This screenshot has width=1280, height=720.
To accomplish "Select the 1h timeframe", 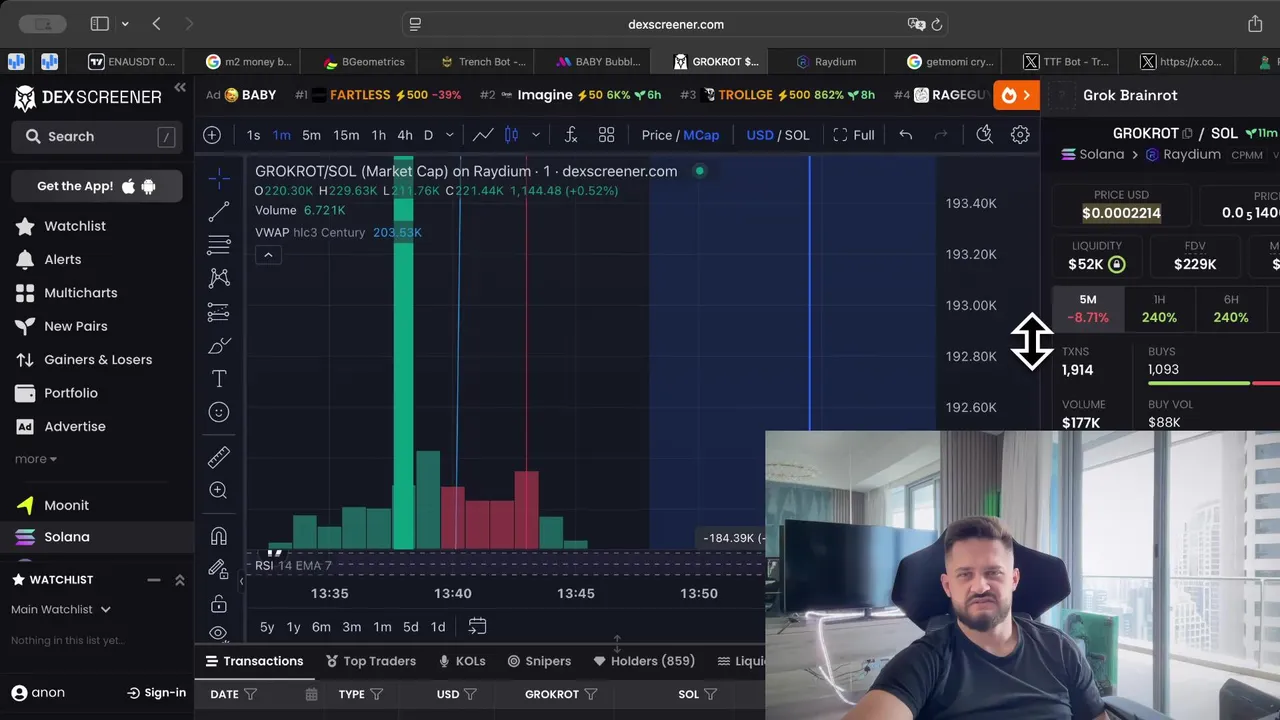I will point(378,135).
